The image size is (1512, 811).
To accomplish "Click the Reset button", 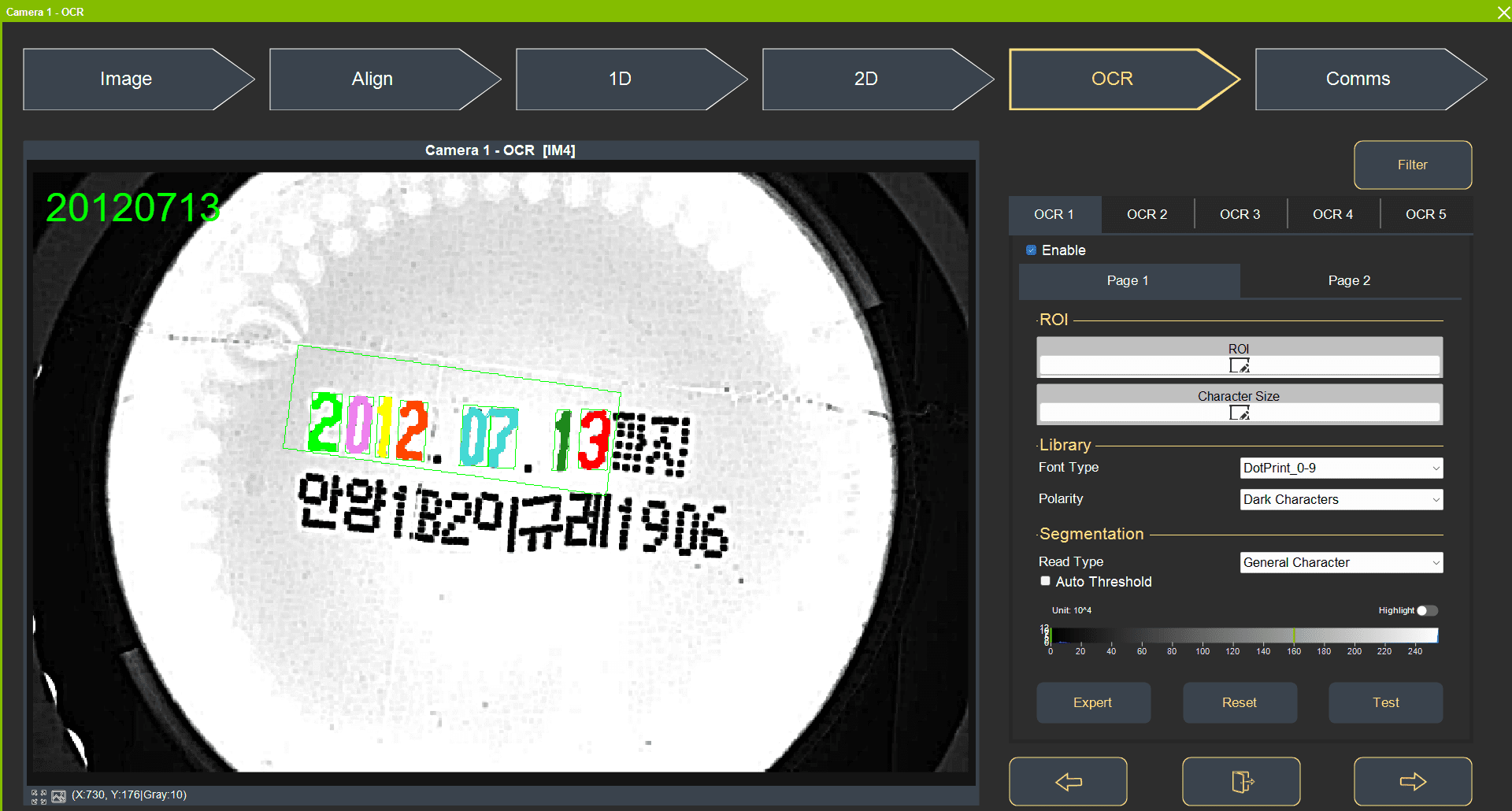I will point(1240,702).
